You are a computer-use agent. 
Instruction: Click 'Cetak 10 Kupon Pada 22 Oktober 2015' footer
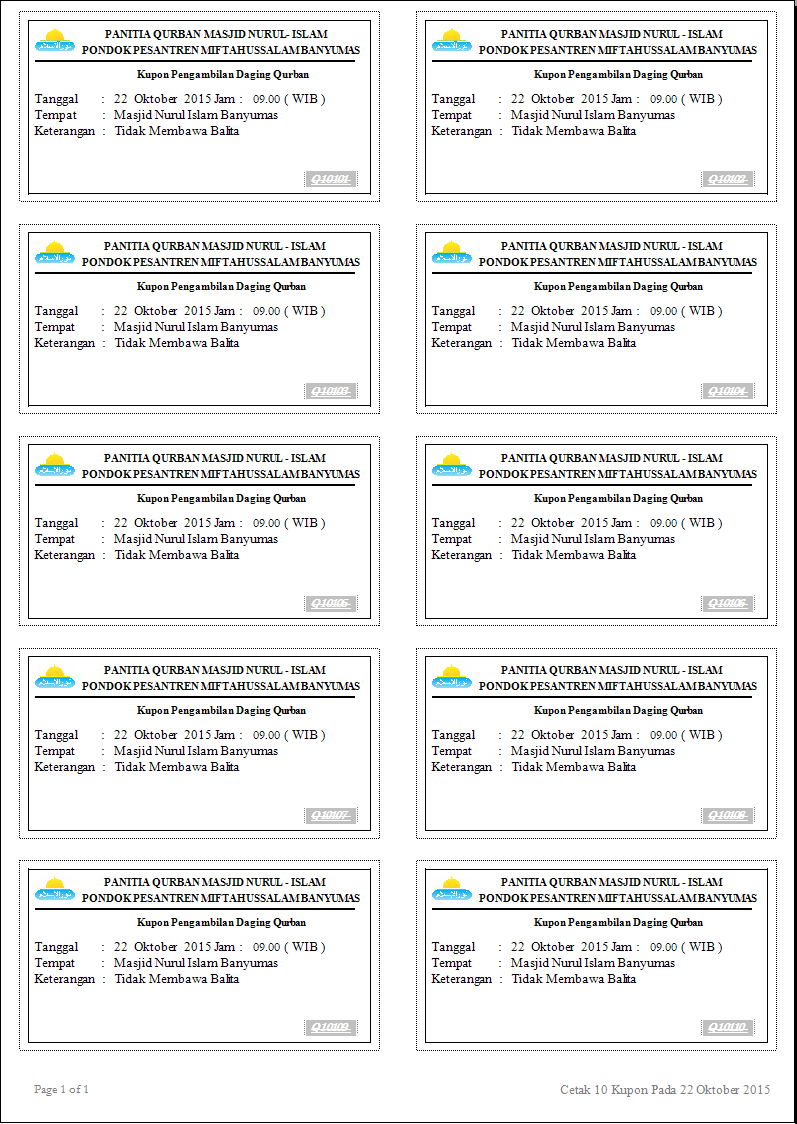click(665, 1090)
